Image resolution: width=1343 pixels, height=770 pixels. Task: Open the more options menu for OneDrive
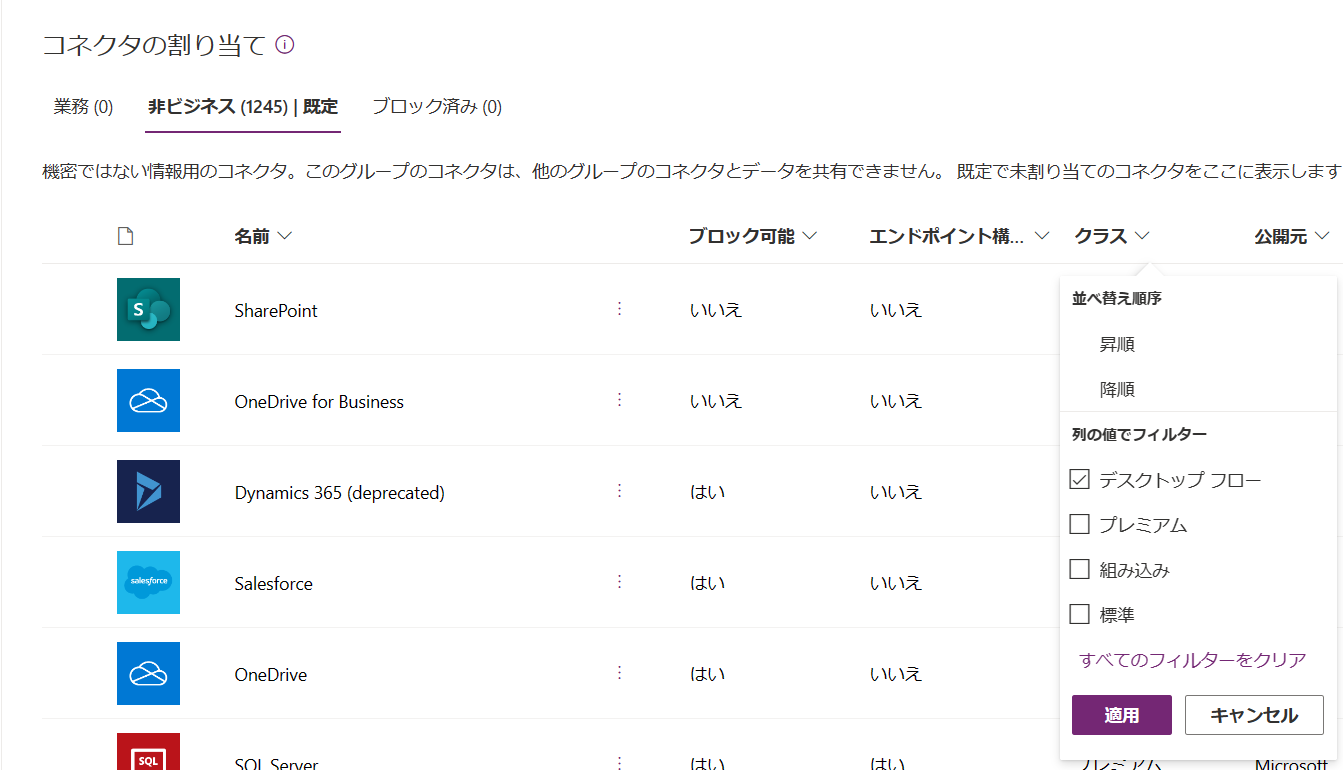(619, 673)
